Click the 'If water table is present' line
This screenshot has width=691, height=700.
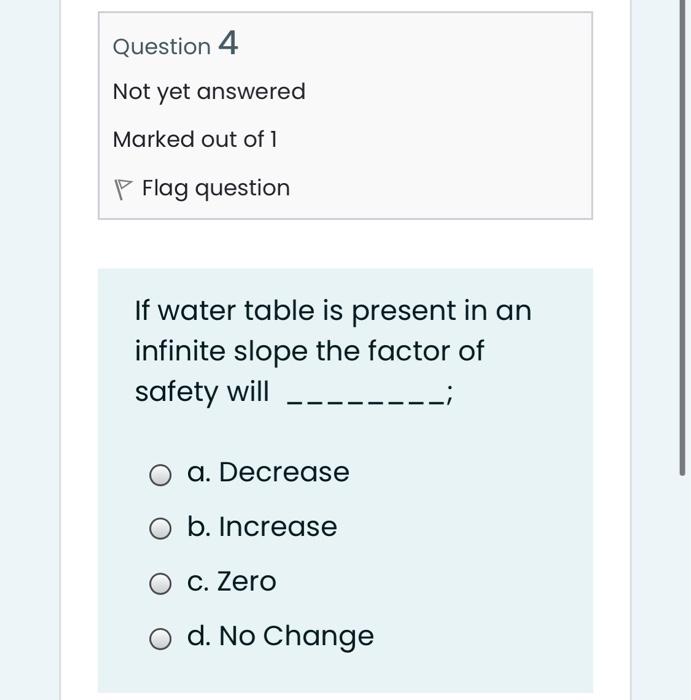tap(333, 311)
